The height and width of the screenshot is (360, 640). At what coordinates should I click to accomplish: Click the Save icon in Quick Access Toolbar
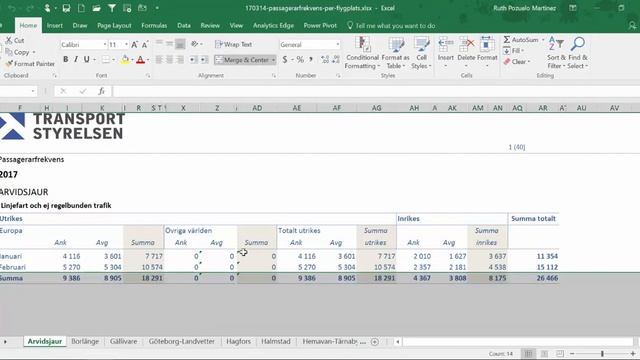coord(66,8)
